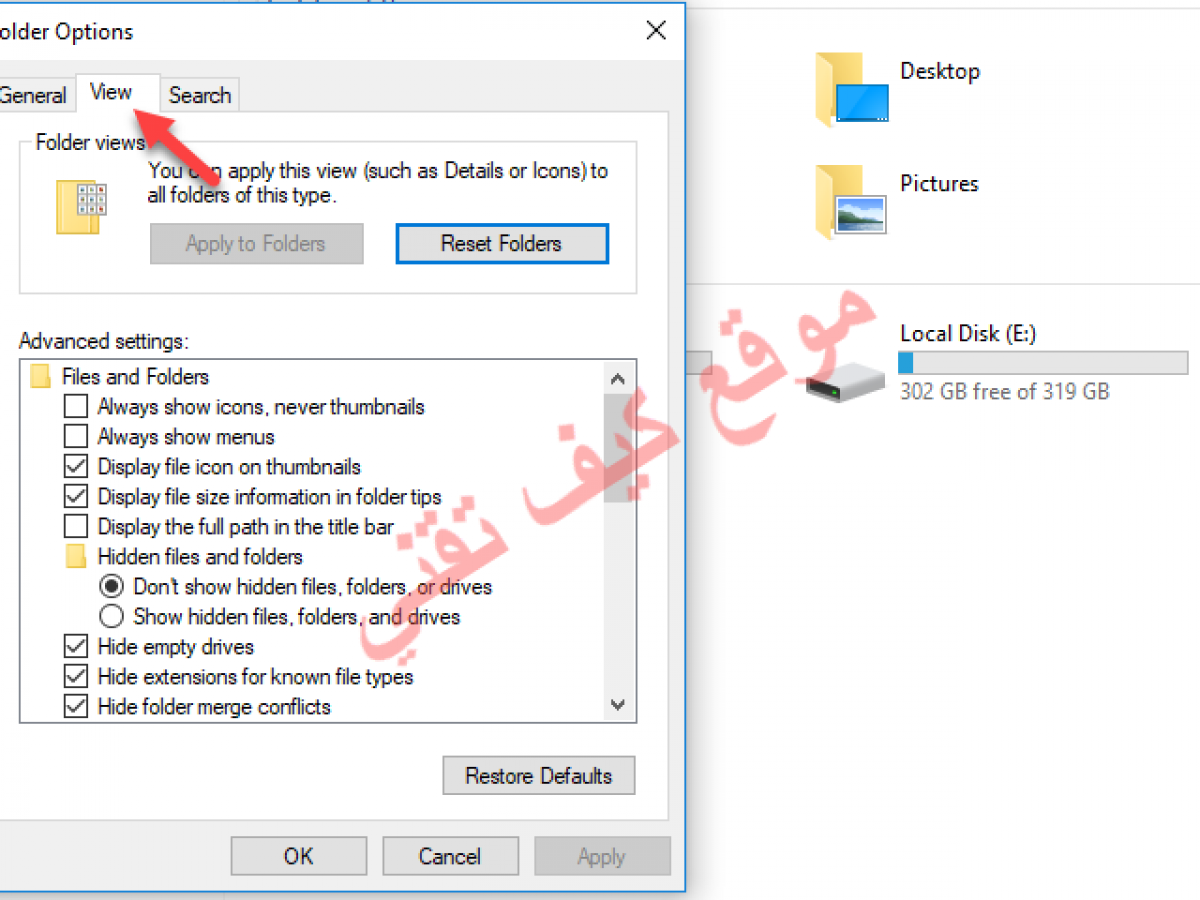Click the Files and Folders folder icon
Viewport: 1200px width, 900px height.
[40, 377]
